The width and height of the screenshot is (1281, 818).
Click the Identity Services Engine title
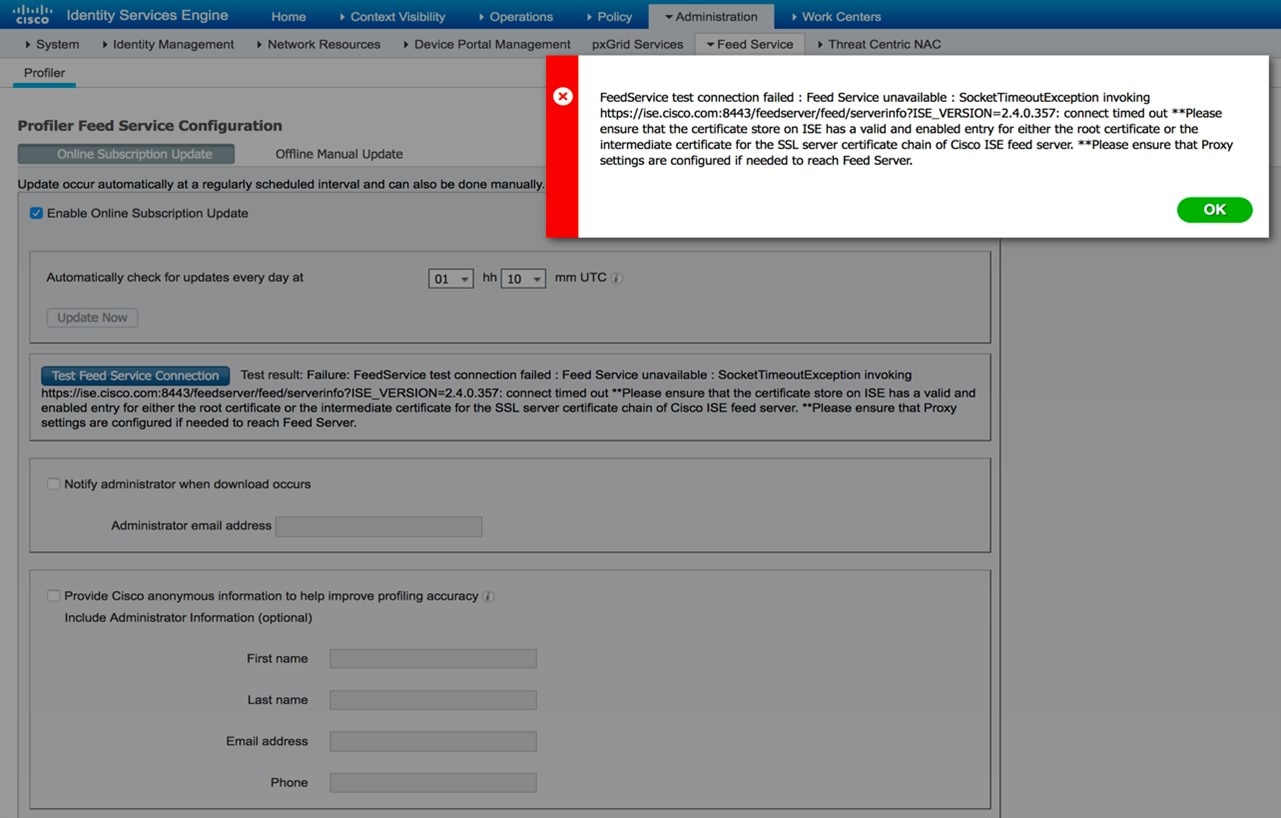tap(147, 15)
